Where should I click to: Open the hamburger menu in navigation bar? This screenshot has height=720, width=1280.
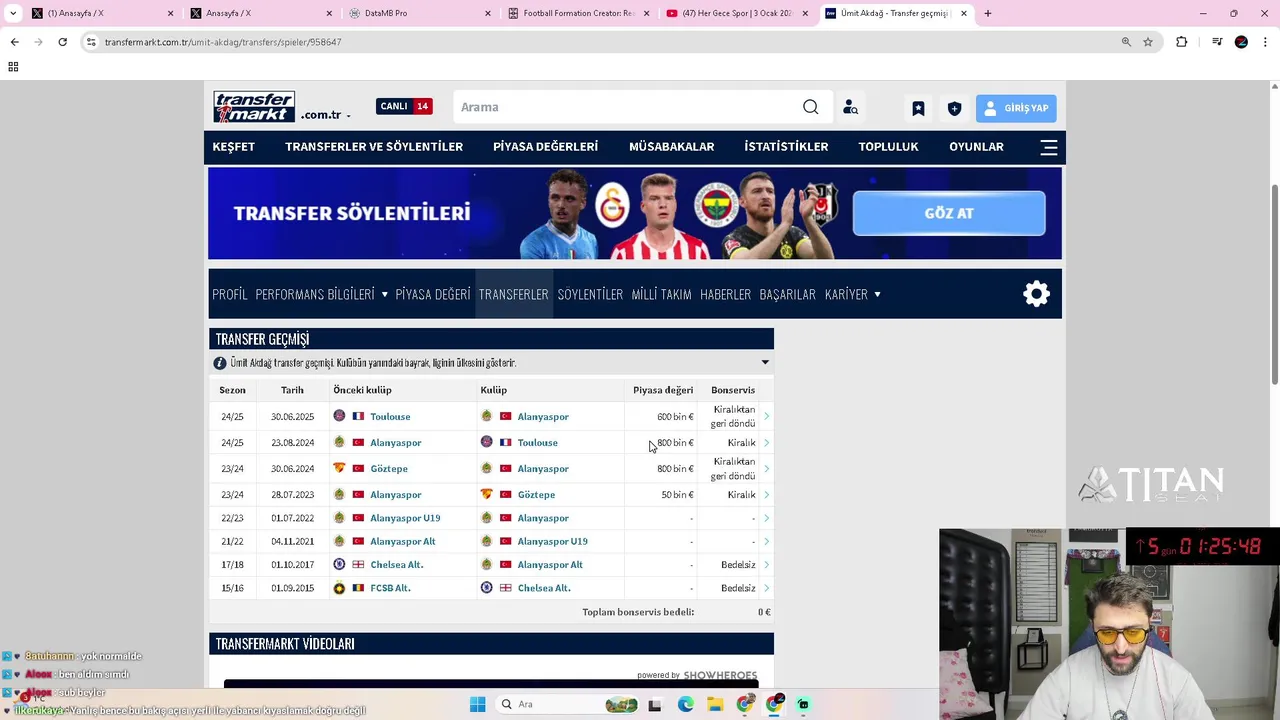(1048, 147)
